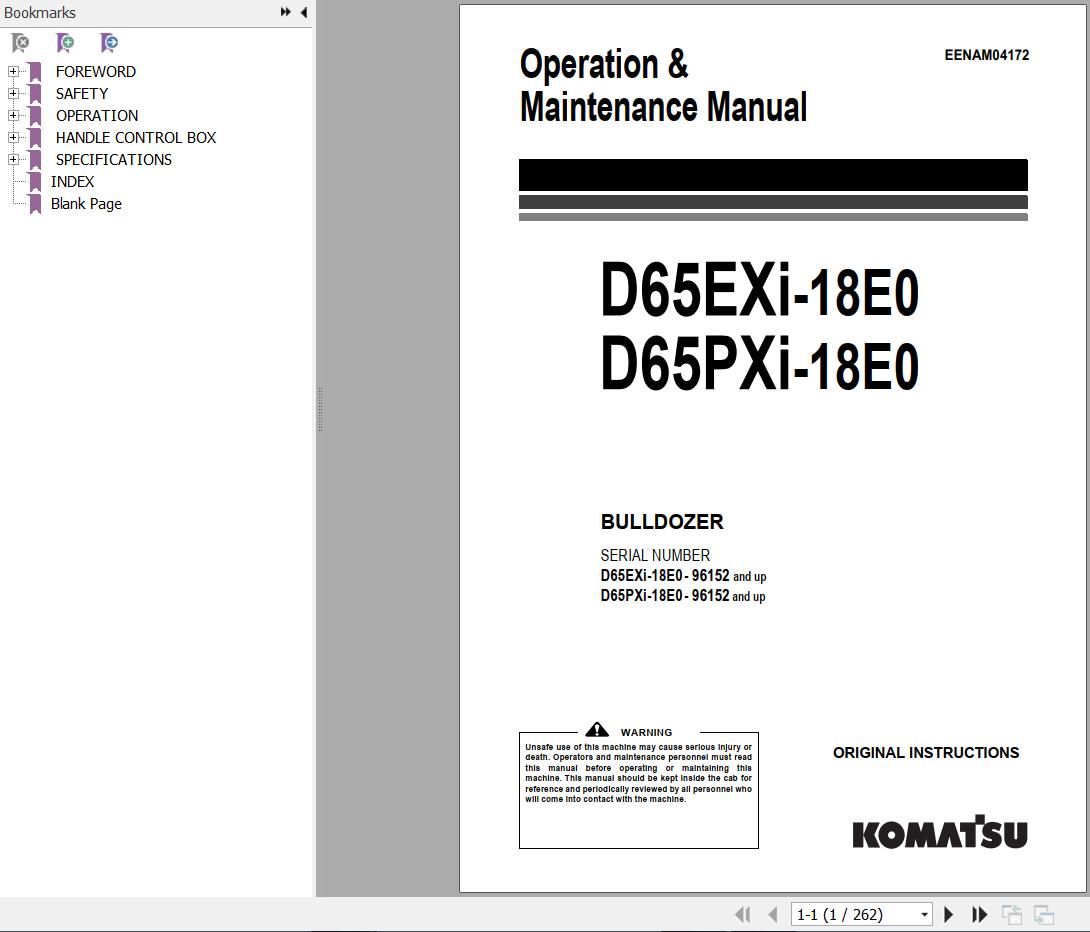Open the SPECIFICATIONS bookmark
1090x932 pixels.
[x=114, y=159]
